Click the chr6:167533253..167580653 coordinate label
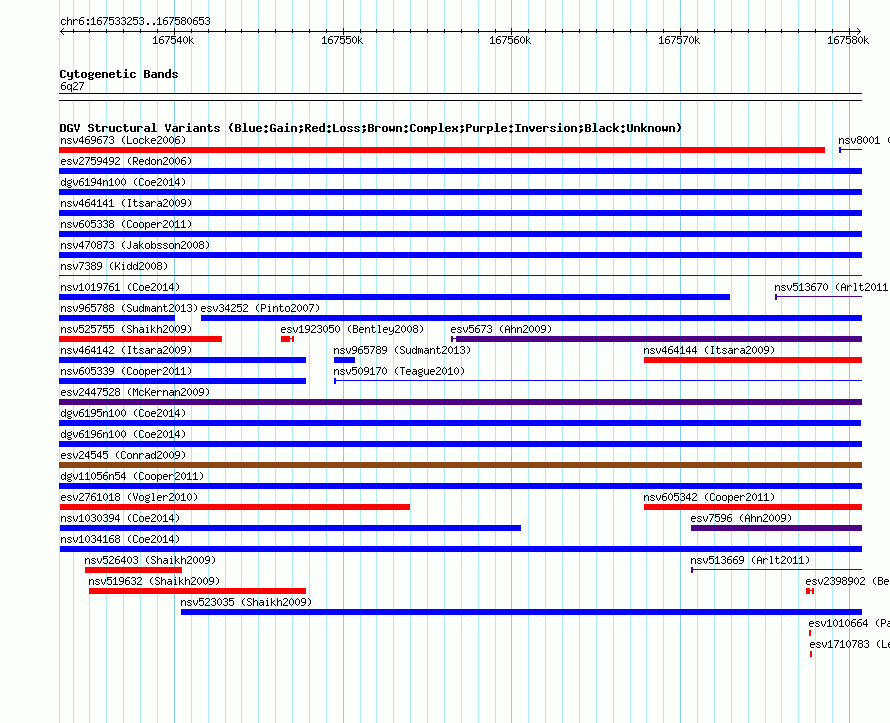Viewport: 890px width, 723px height. (135, 21)
